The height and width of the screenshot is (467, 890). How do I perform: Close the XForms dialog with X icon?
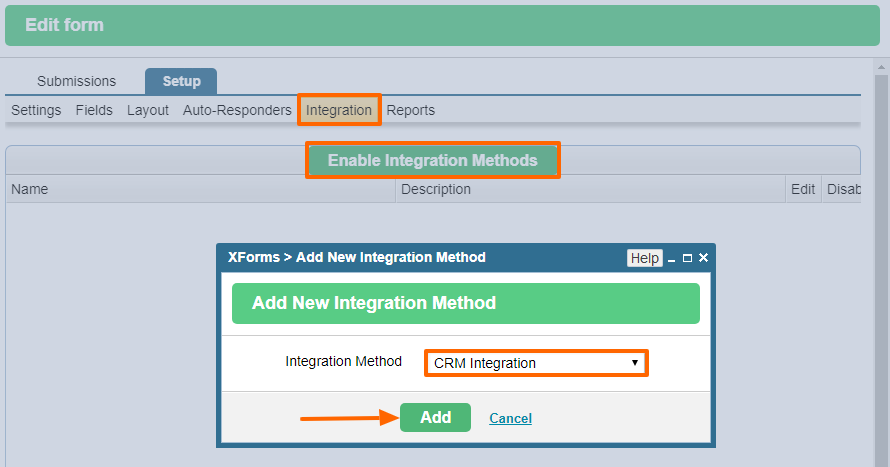(x=703, y=258)
